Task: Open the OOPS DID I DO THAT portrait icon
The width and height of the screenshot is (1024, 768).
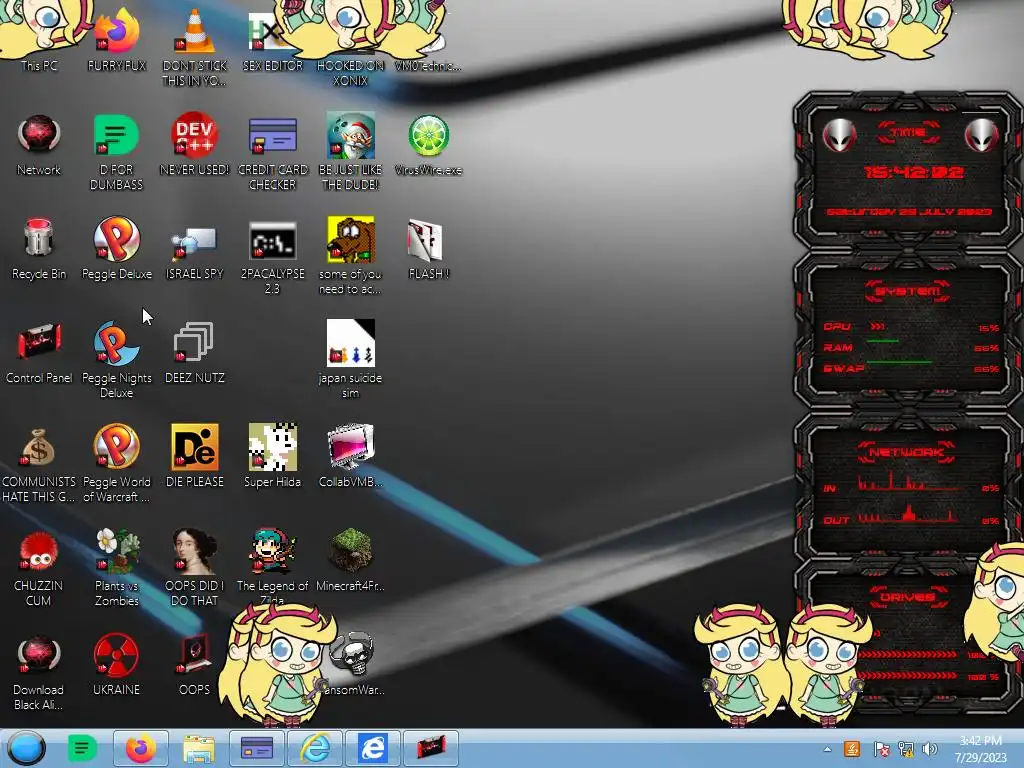Action: click(x=195, y=567)
